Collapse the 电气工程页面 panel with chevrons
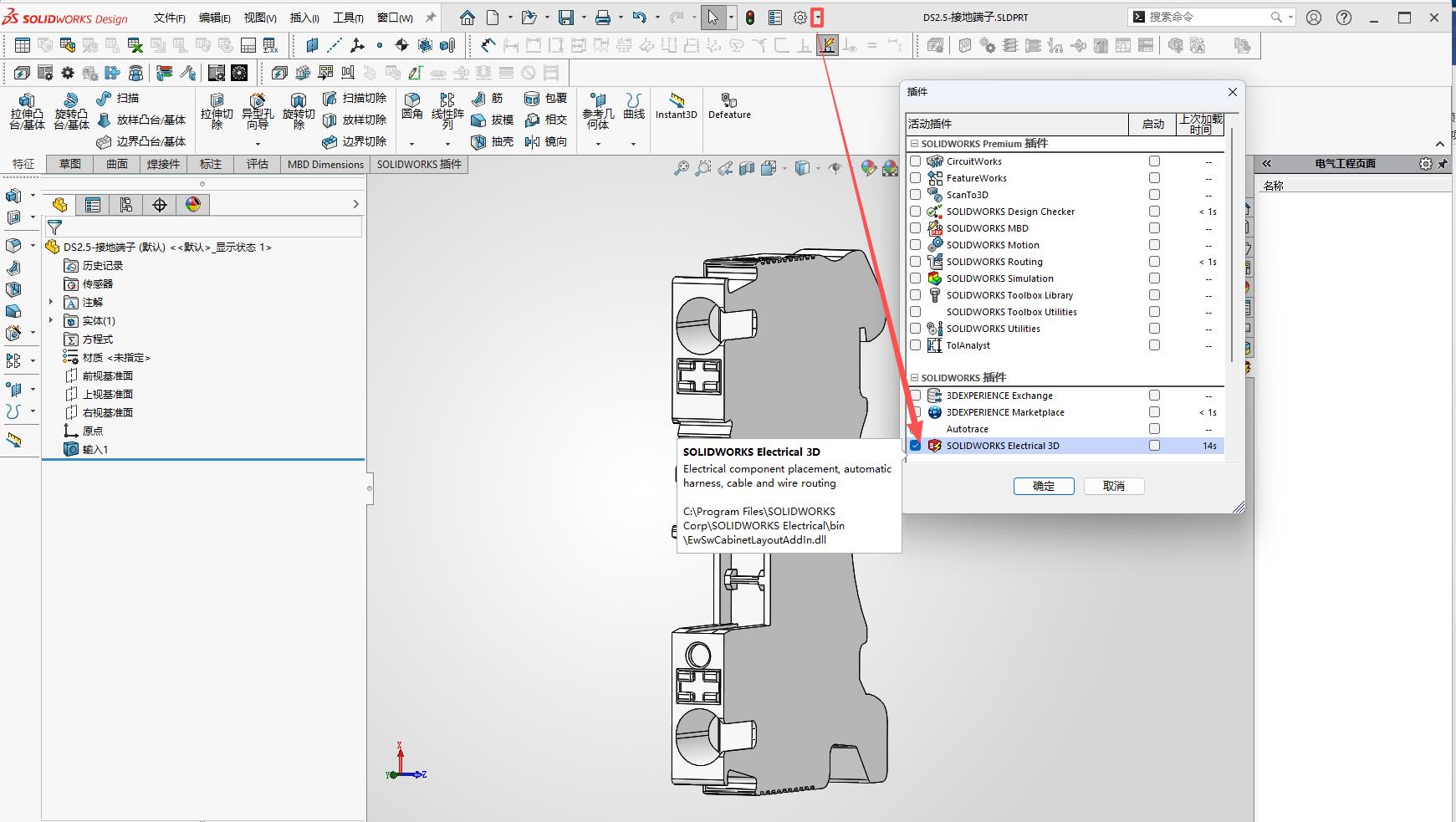Image resolution: width=1456 pixels, height=822 pixels. point(1267,164)
